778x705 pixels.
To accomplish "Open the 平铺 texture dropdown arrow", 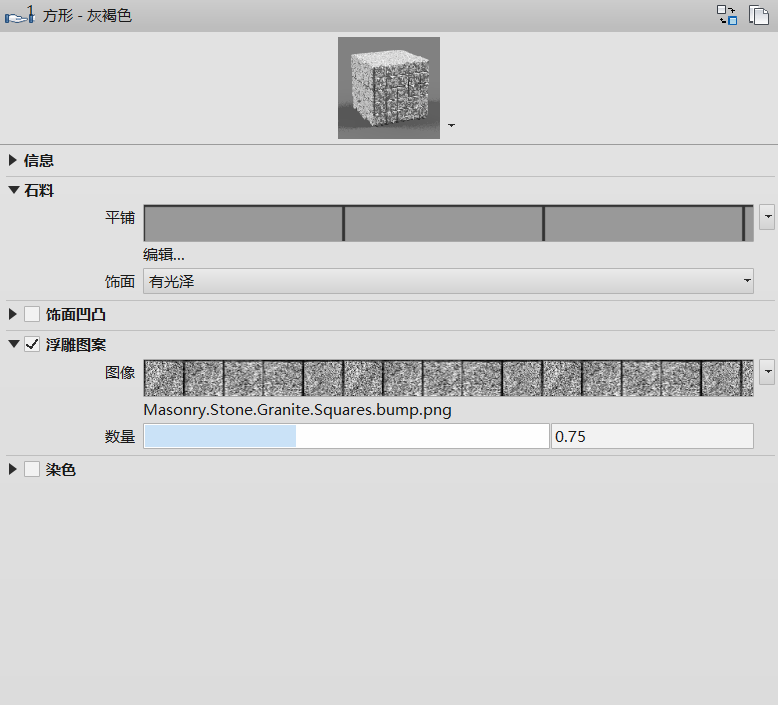I will [767, 216].
